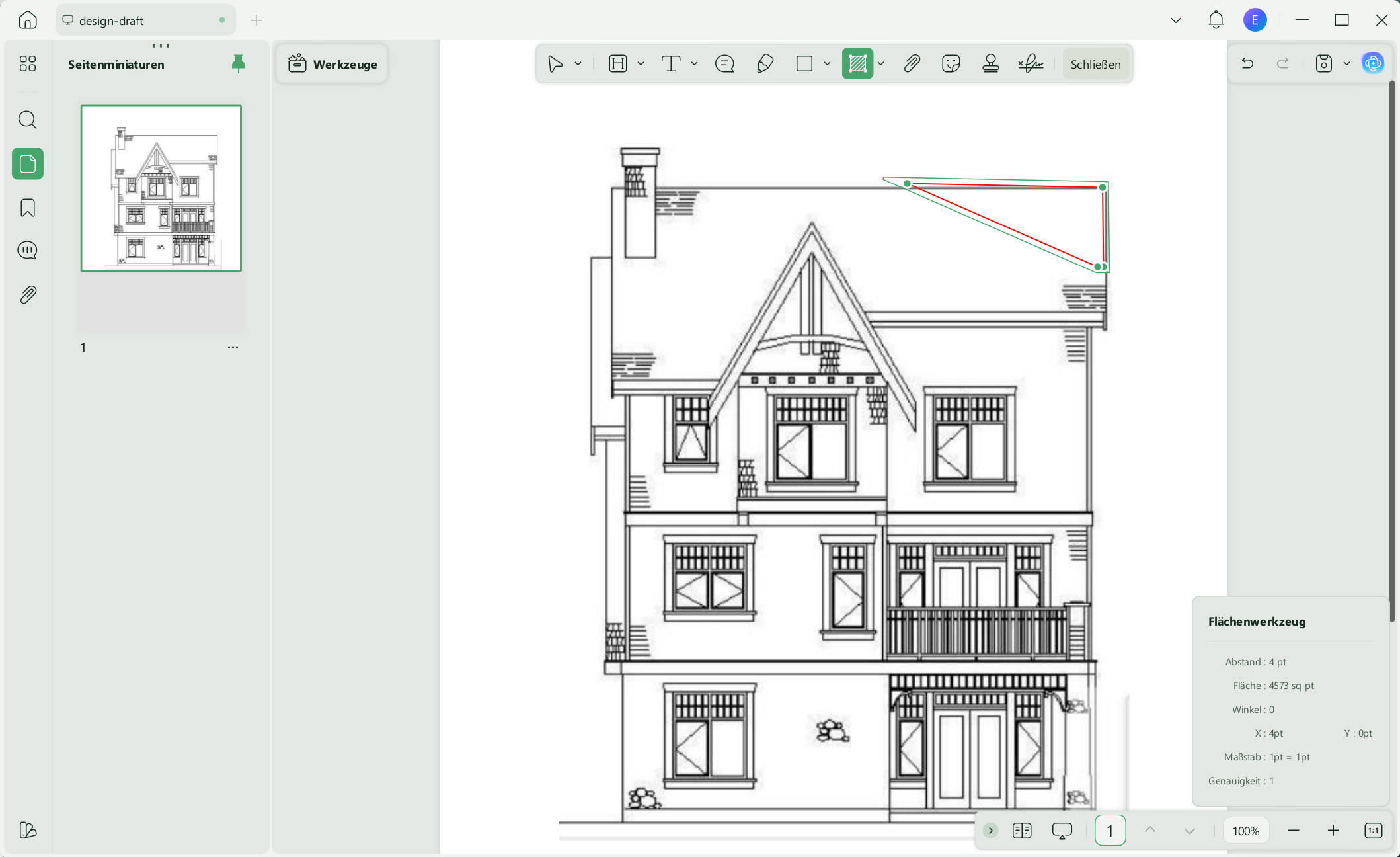This screenshot has height=857, width=1400.
Task: Open a new tab with plus
Action: pyautogui.click(x=256, y=20)
